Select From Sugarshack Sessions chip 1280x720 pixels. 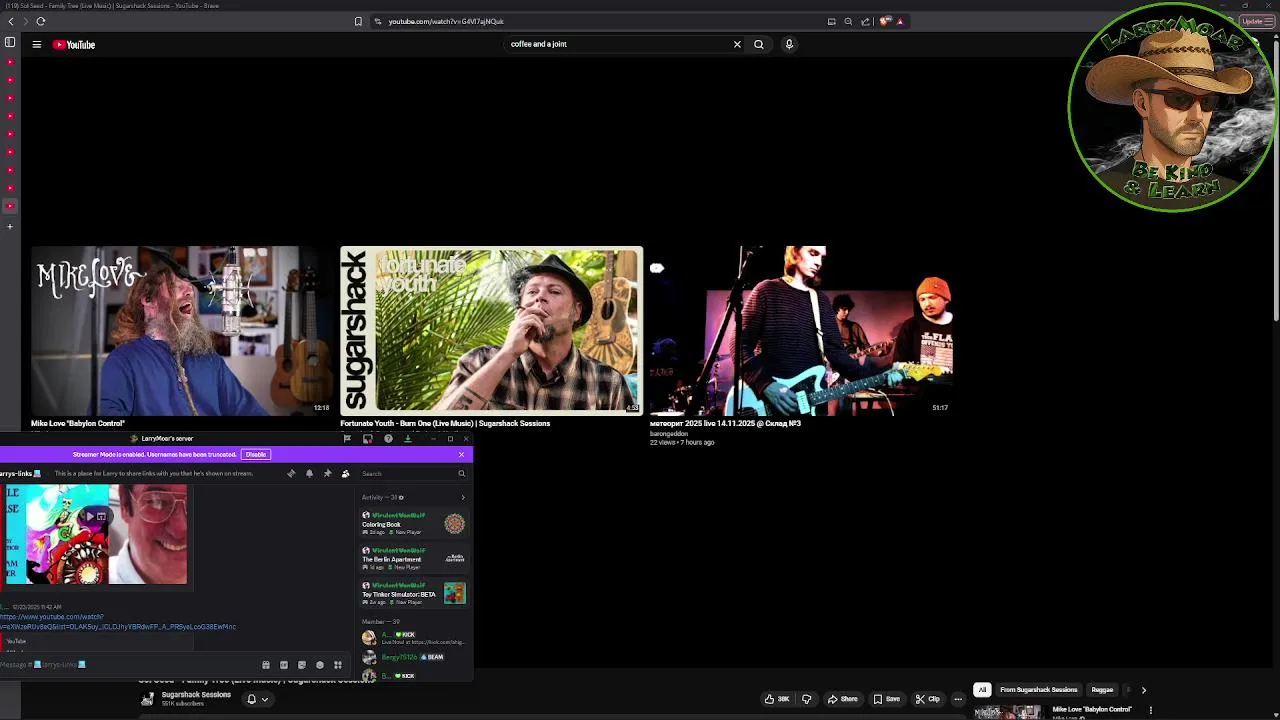pos(1038,690)
